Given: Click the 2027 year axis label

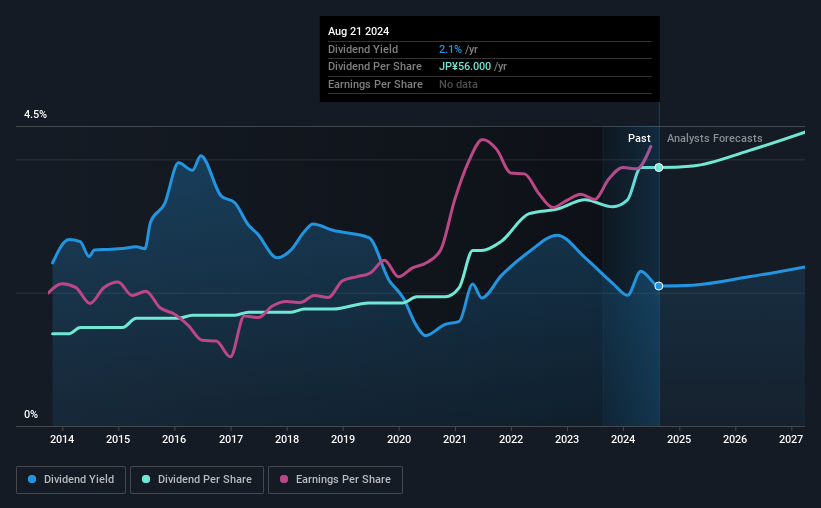Looking at the screenshot, I should pos(791,439).
